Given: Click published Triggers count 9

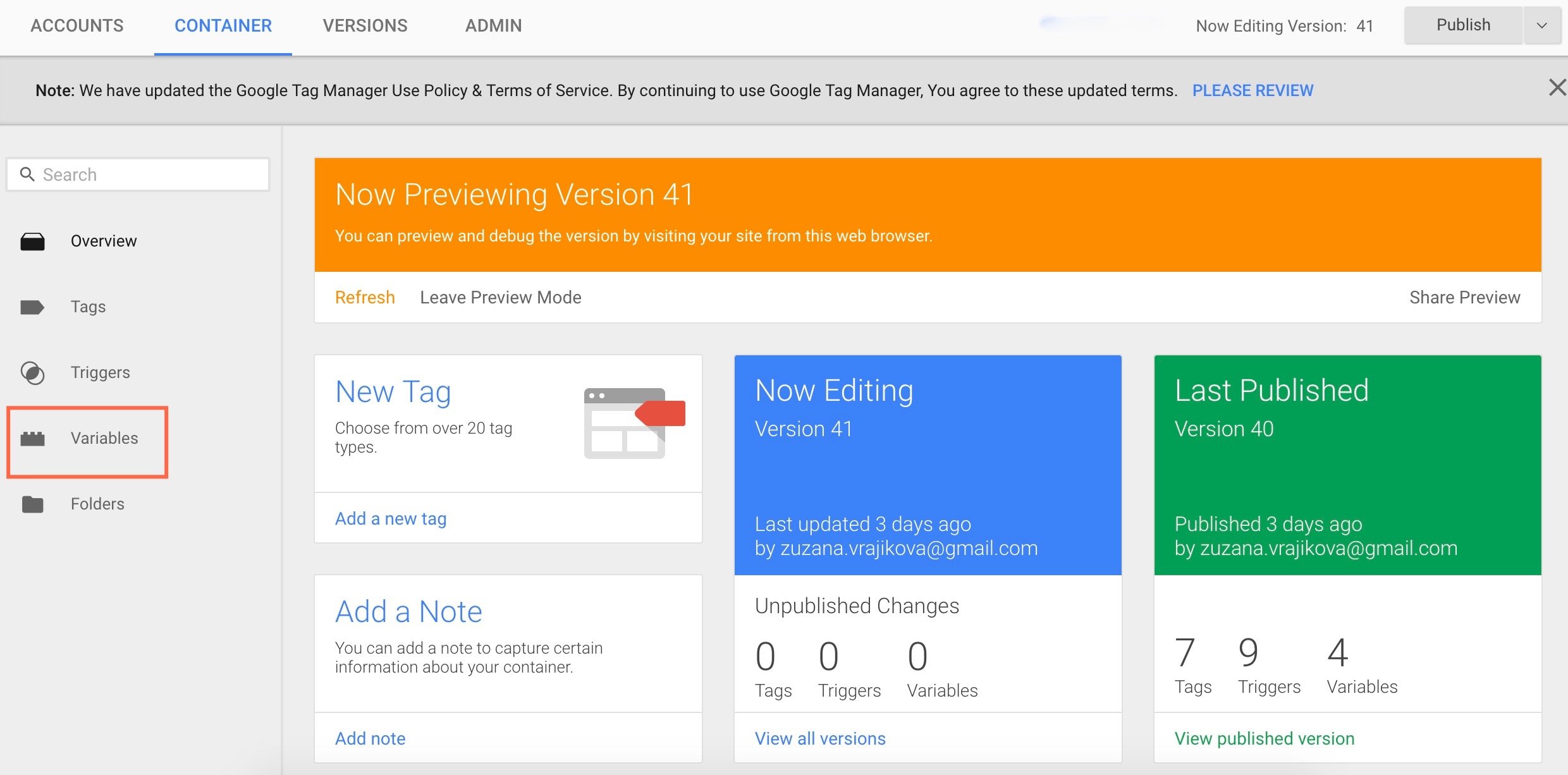Looking at the screenshot, I should [1249, 652].
